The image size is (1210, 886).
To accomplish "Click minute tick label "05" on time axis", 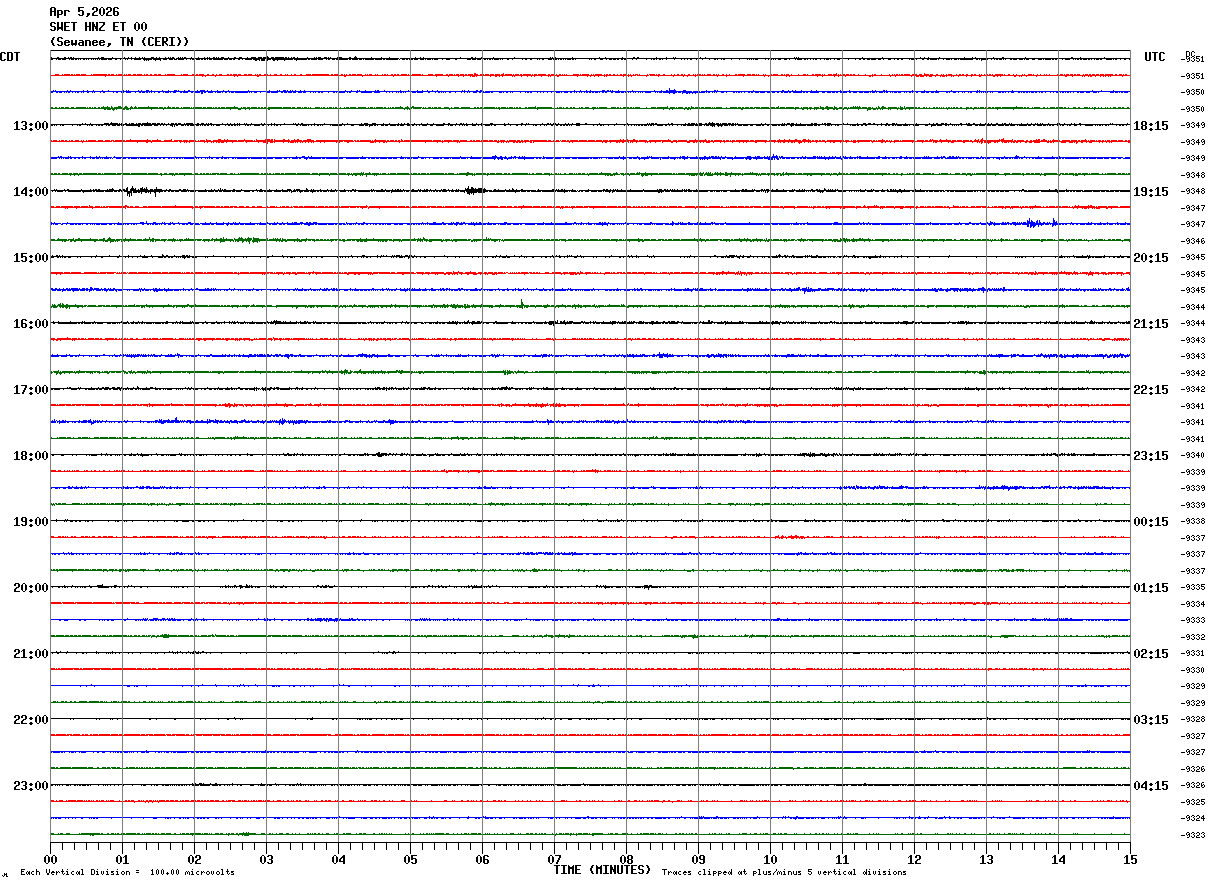I will 410,859.
